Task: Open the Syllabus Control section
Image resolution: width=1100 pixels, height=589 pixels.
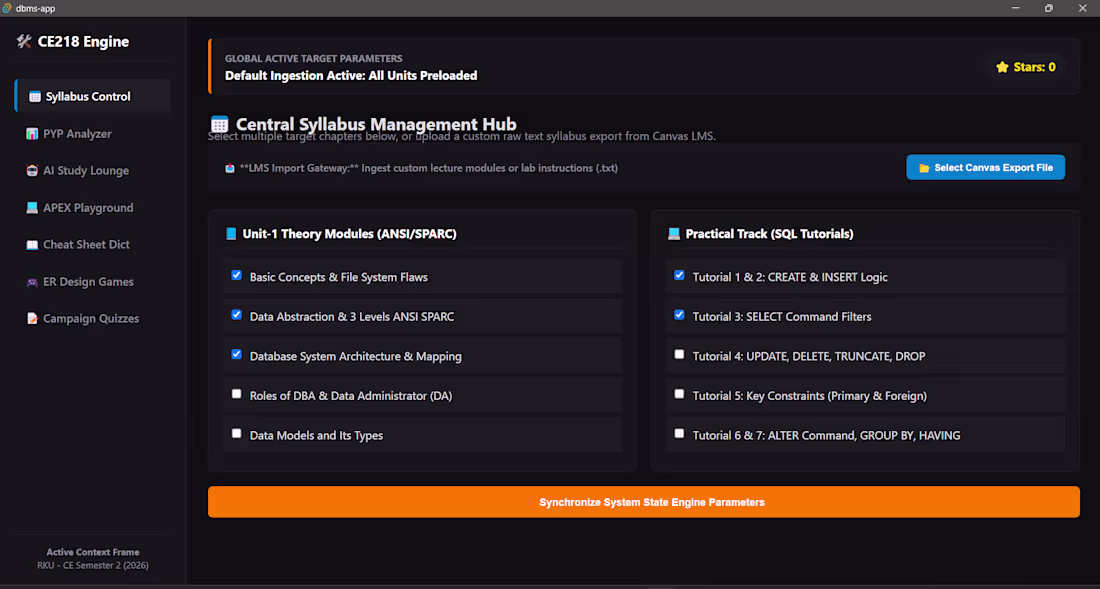Action: (93, 96)
